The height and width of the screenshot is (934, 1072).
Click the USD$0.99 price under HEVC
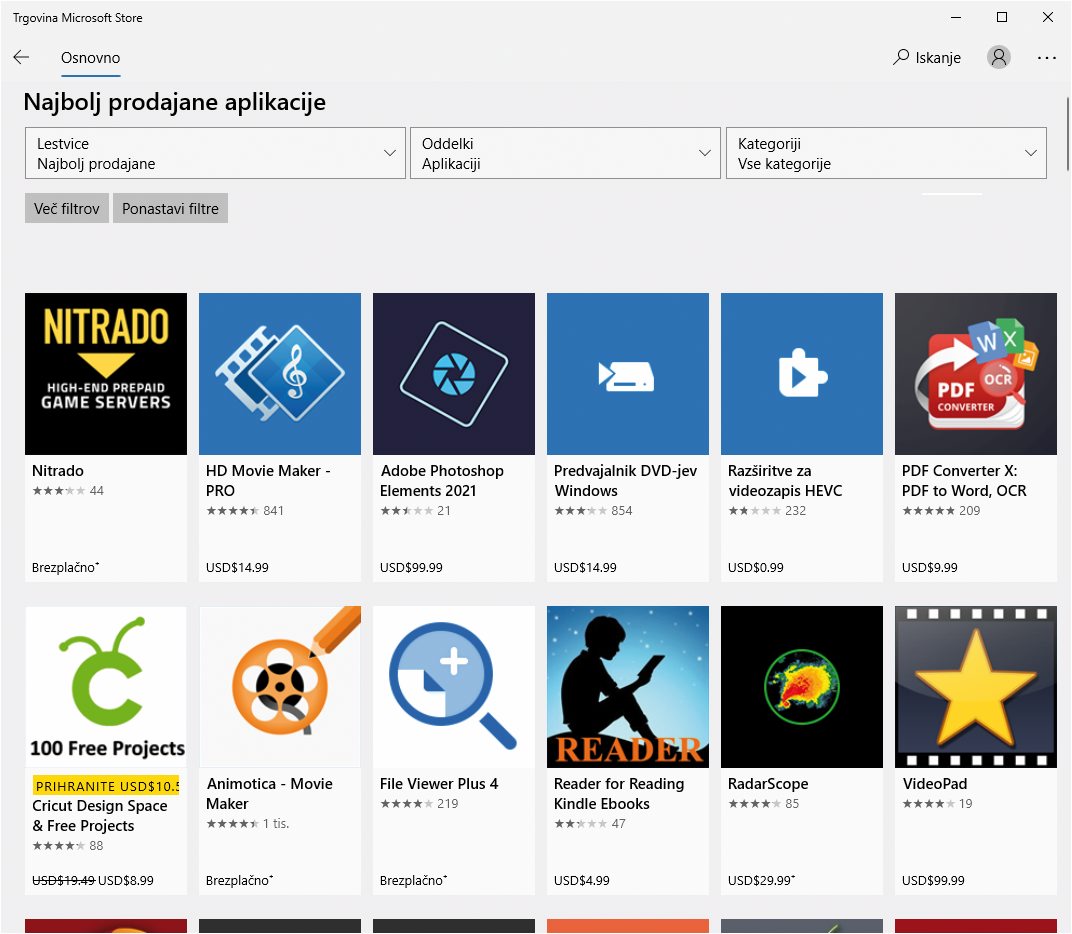pyautogui.click(x=755, y=568)
